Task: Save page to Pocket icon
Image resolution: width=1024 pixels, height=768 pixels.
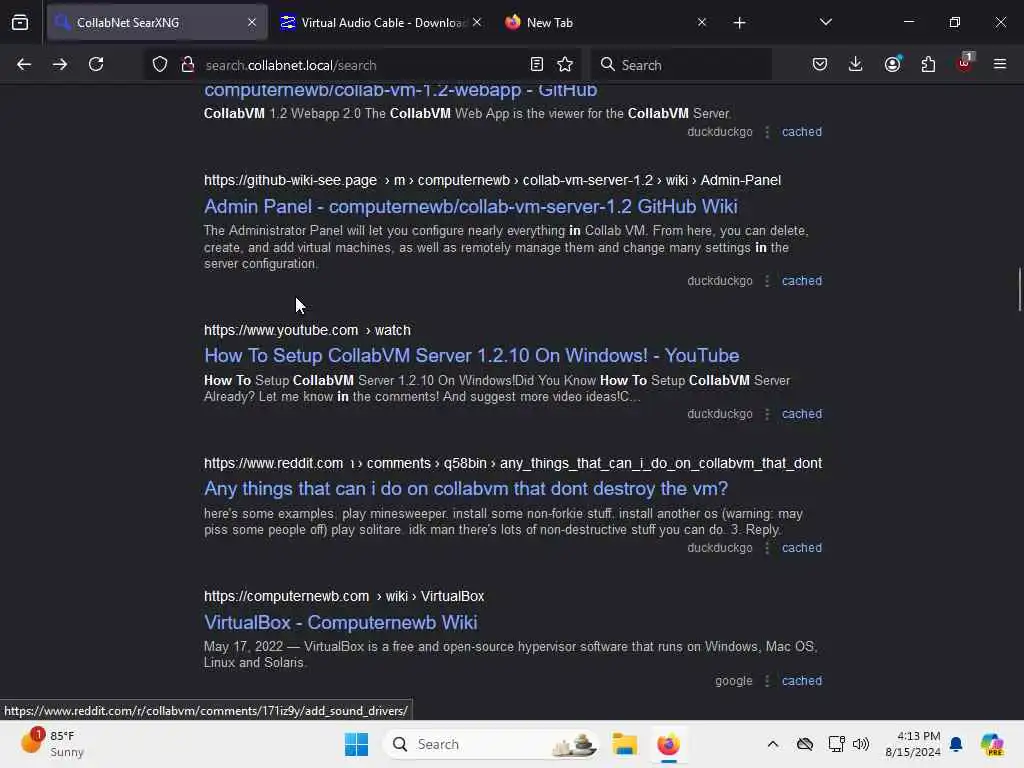Action: pyautogui.click(x=820, y=64)
